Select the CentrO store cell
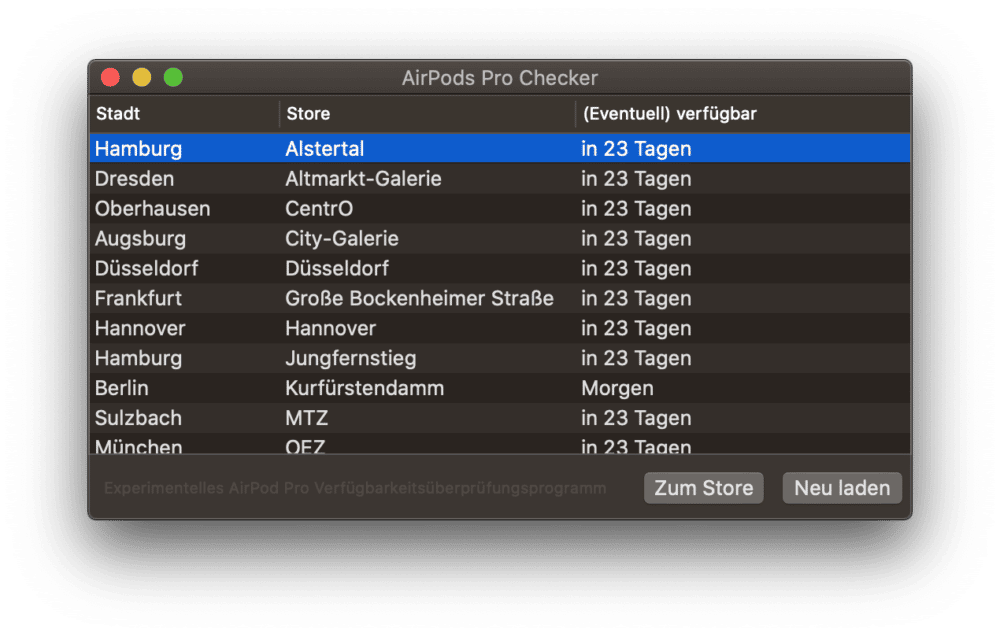1000x636 pixels. click(x=319, y=209)
